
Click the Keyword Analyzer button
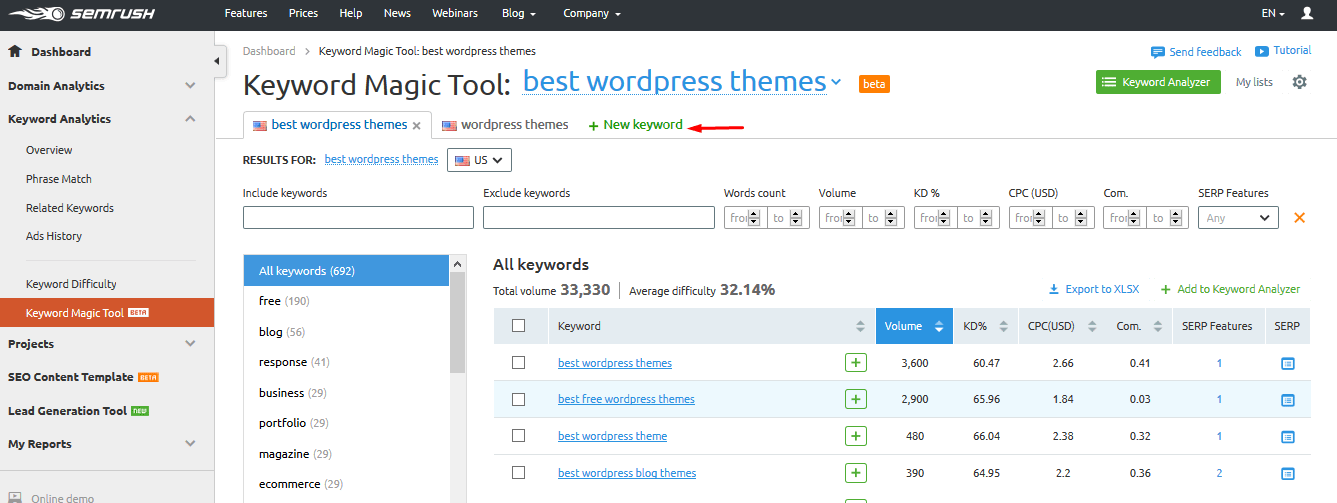coord(1158,82)
